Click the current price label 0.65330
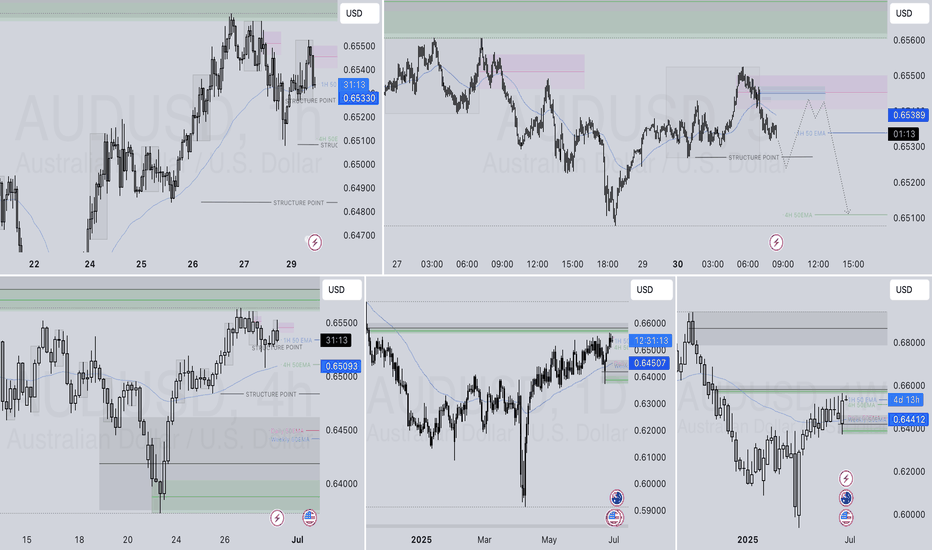This screenshot has height=550, width=932. click(358, 98)
